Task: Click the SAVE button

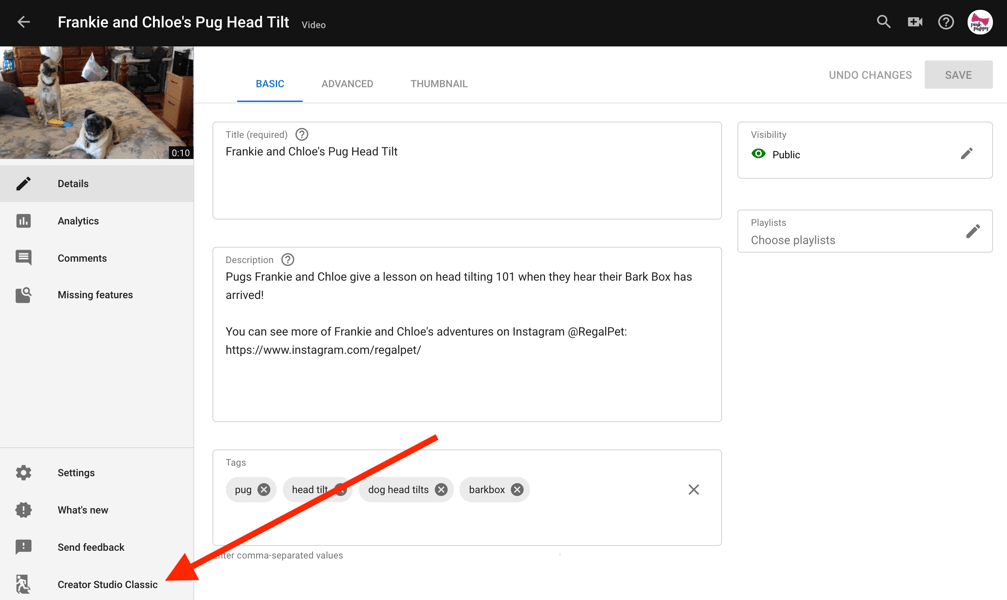Action: point(958,75)
